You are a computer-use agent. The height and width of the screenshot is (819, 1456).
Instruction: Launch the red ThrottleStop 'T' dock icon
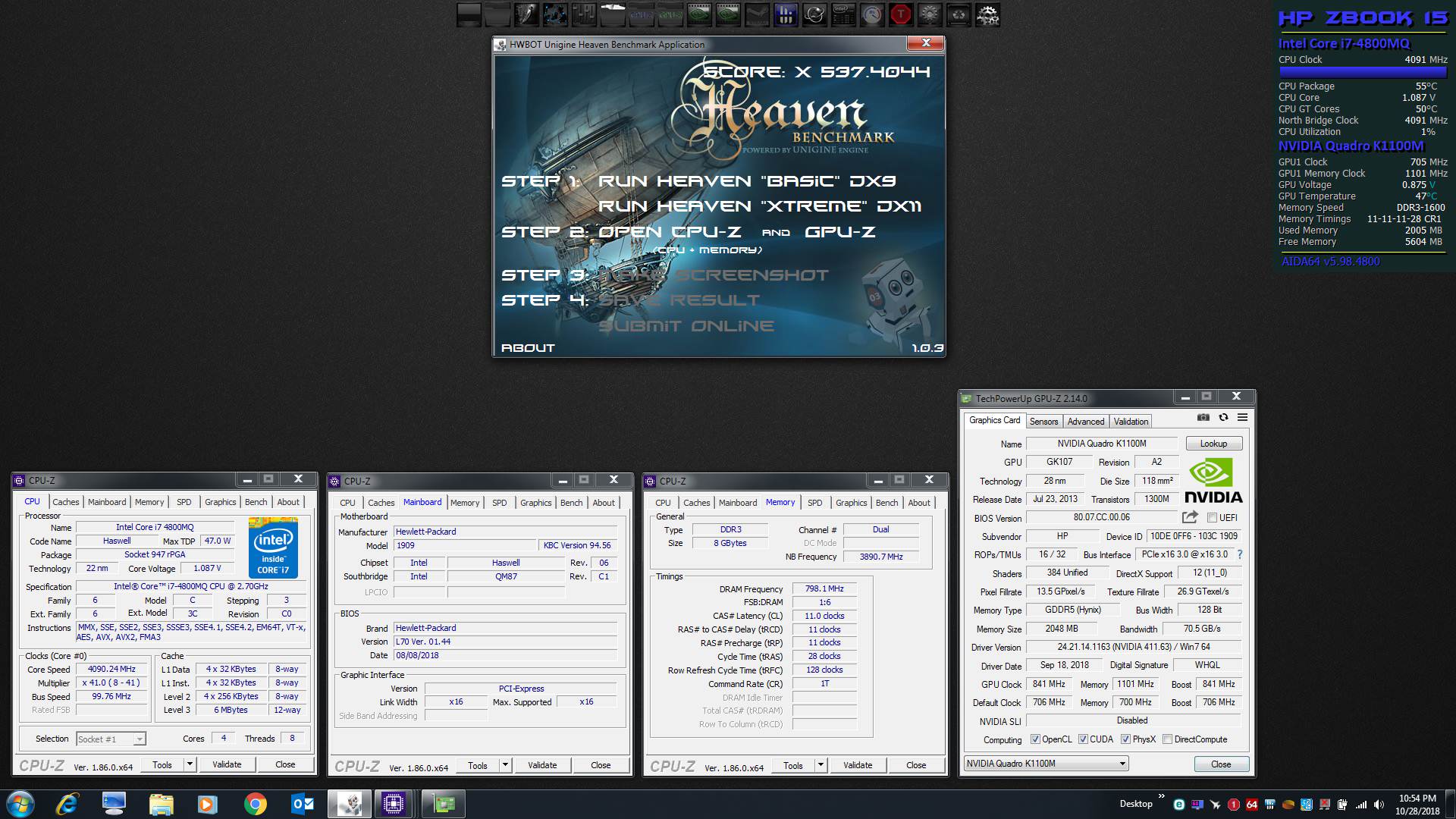tap(901, 14)
